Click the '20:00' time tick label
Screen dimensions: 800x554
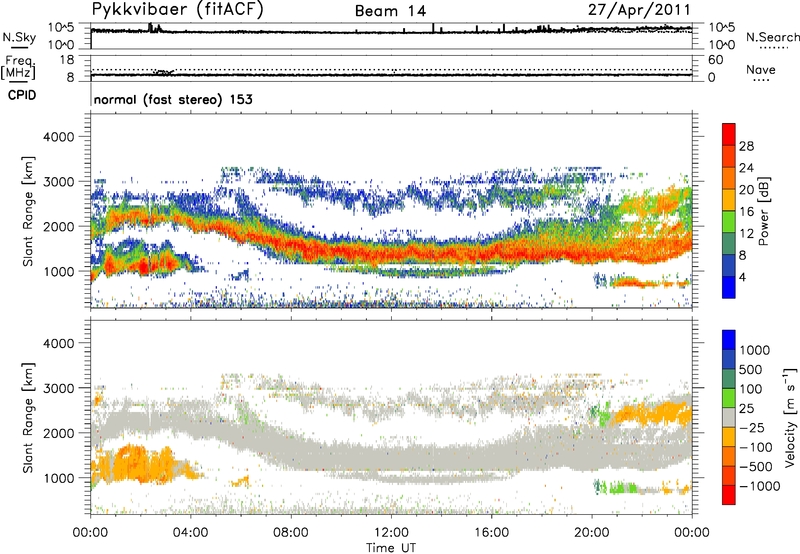(x=591, y=533)
